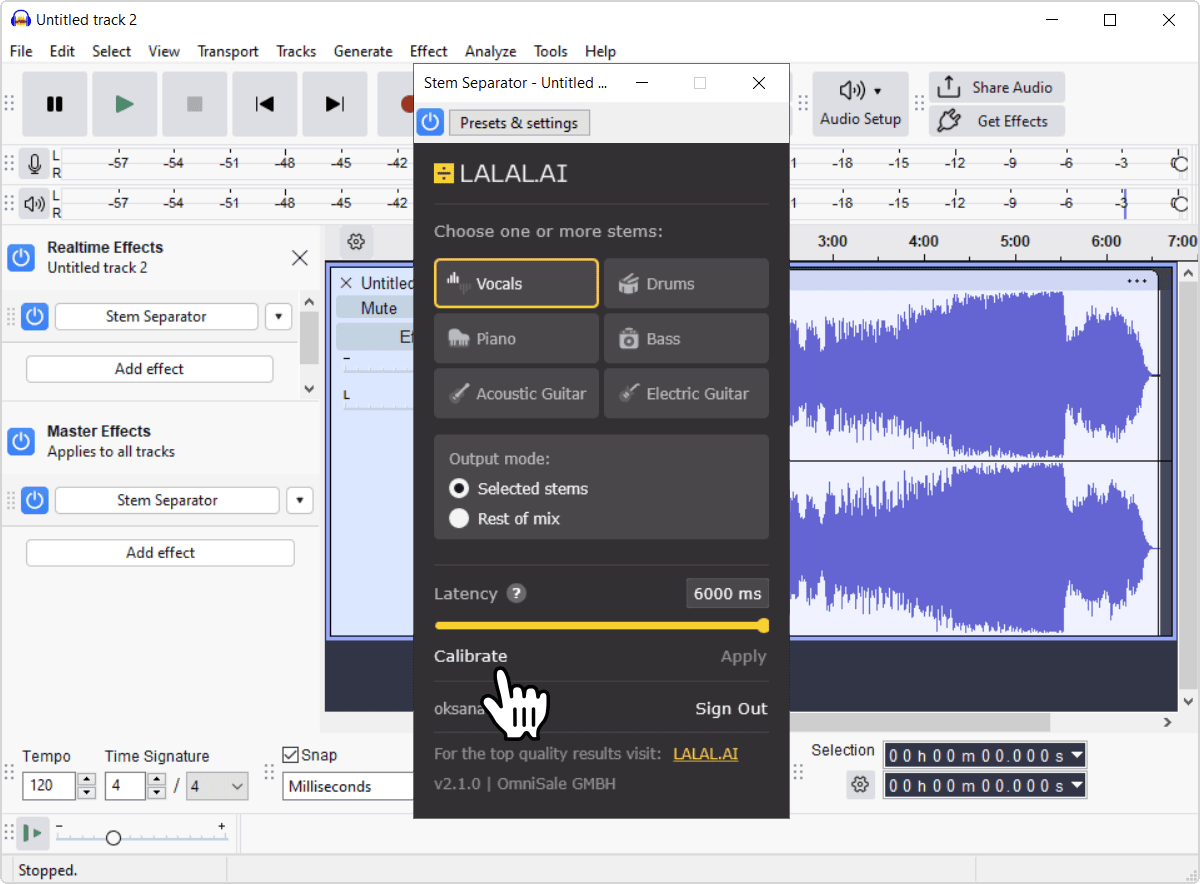Open selection toolbar gear settings
The height and width of the screenshot is (884, 1200).
pos(860,785)
